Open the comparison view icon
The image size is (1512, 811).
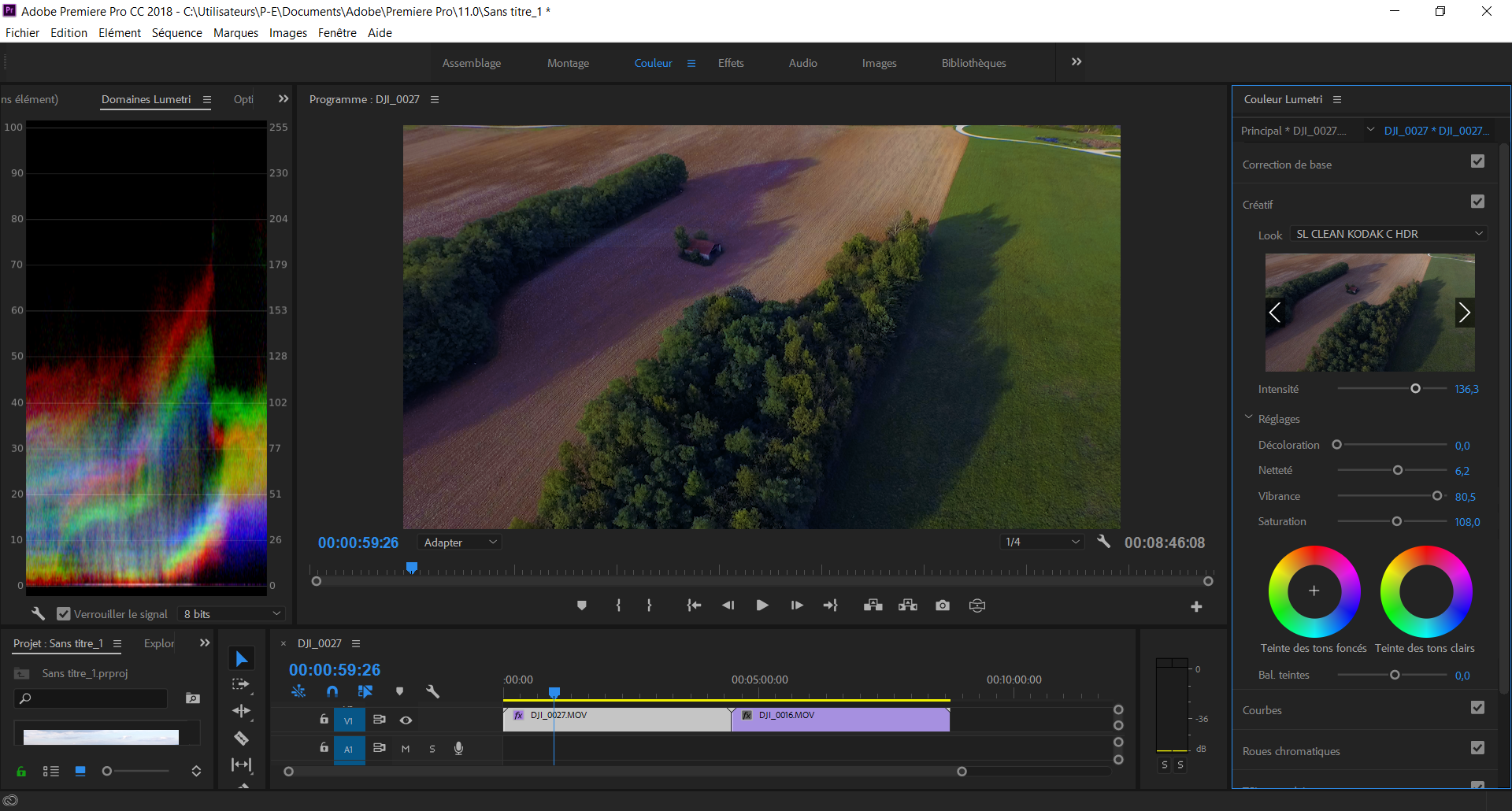[977, 605]
